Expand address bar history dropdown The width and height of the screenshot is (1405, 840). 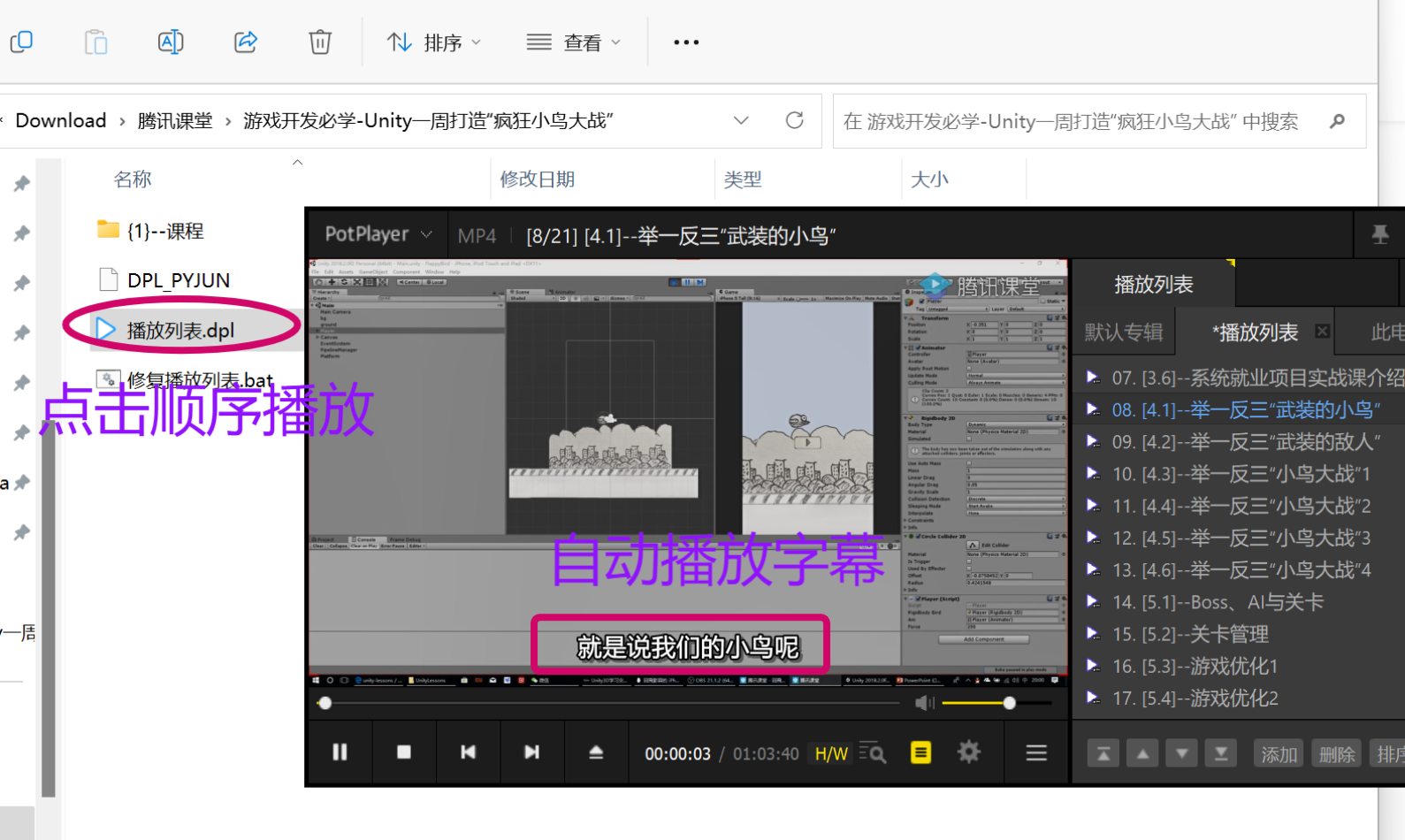[741, 120]
